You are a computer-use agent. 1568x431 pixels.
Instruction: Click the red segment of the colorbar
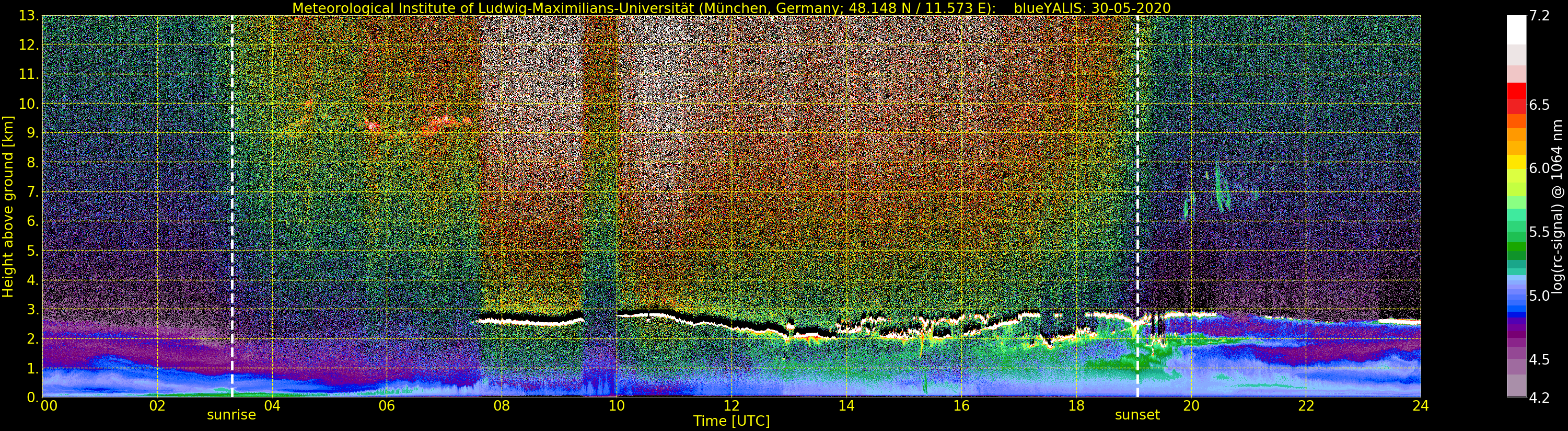(1516, 97)
